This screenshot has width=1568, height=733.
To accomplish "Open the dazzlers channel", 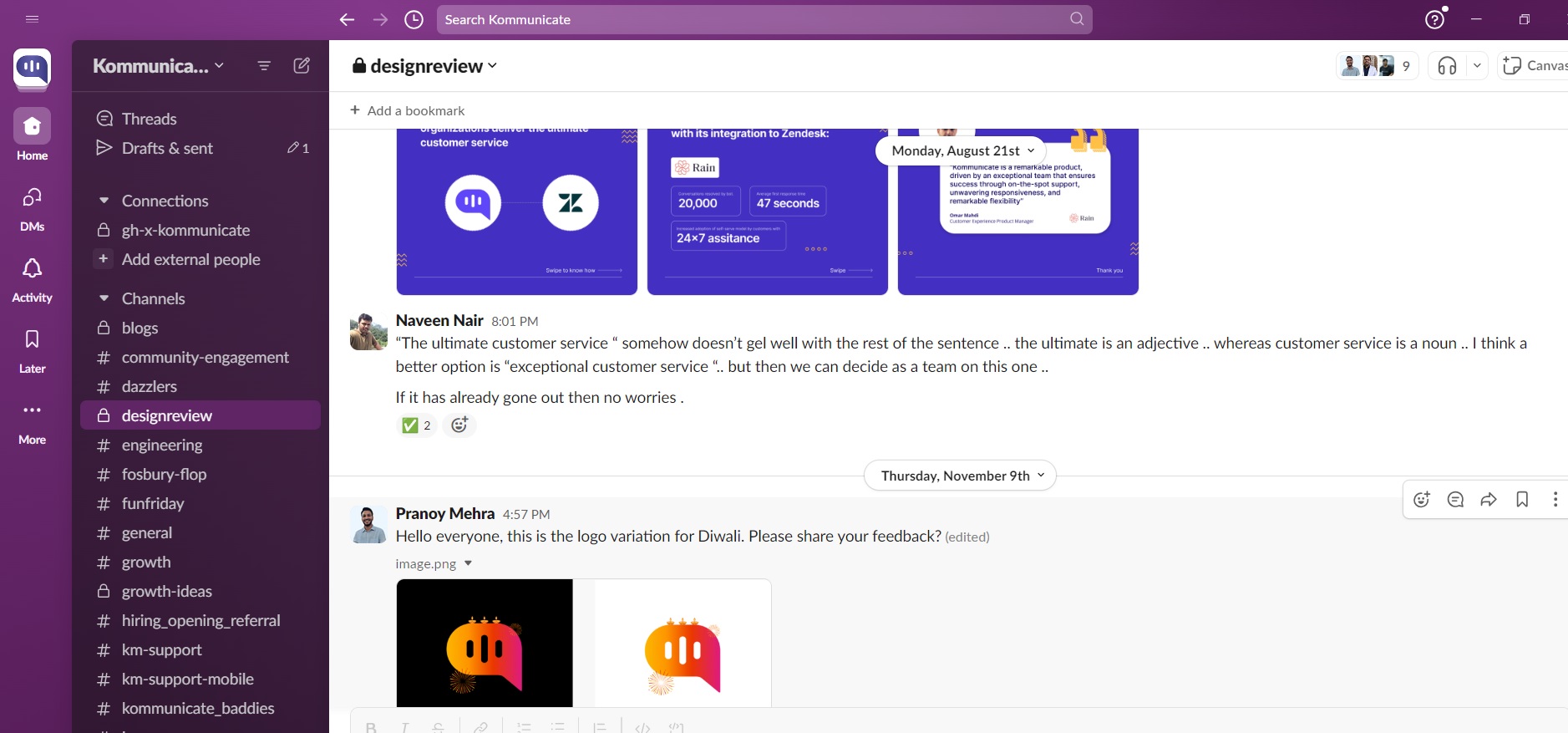I will click(200, 386).
